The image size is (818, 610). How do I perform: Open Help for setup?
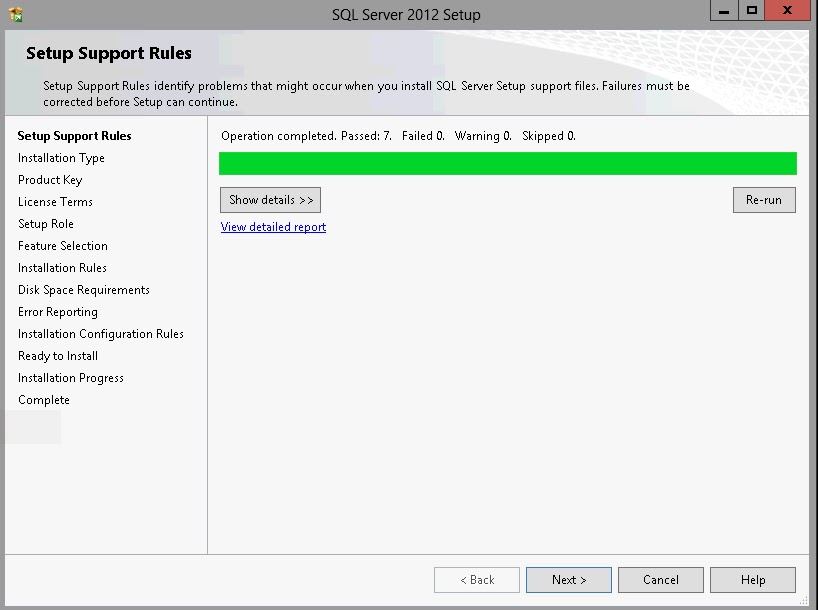coord(753,580)
